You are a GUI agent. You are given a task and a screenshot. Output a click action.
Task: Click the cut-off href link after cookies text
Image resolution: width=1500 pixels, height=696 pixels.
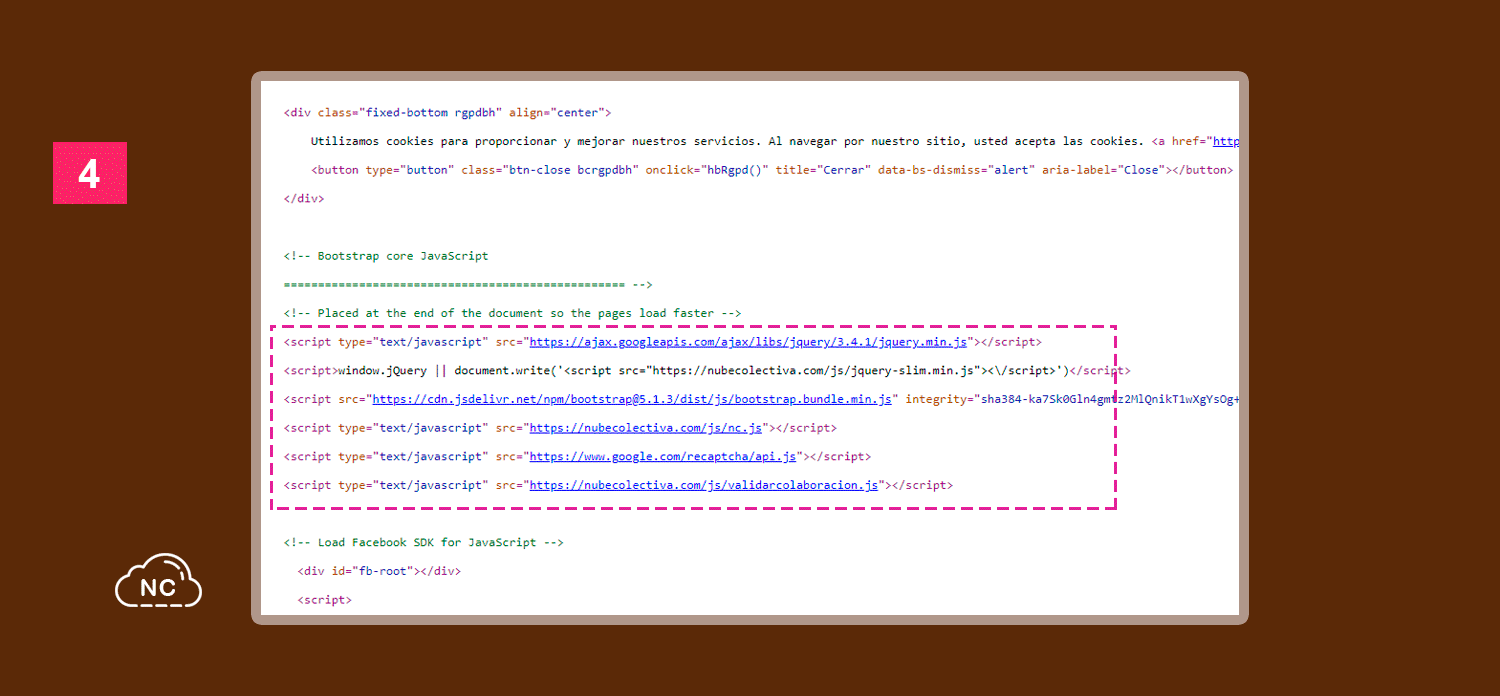[1225, 141]
